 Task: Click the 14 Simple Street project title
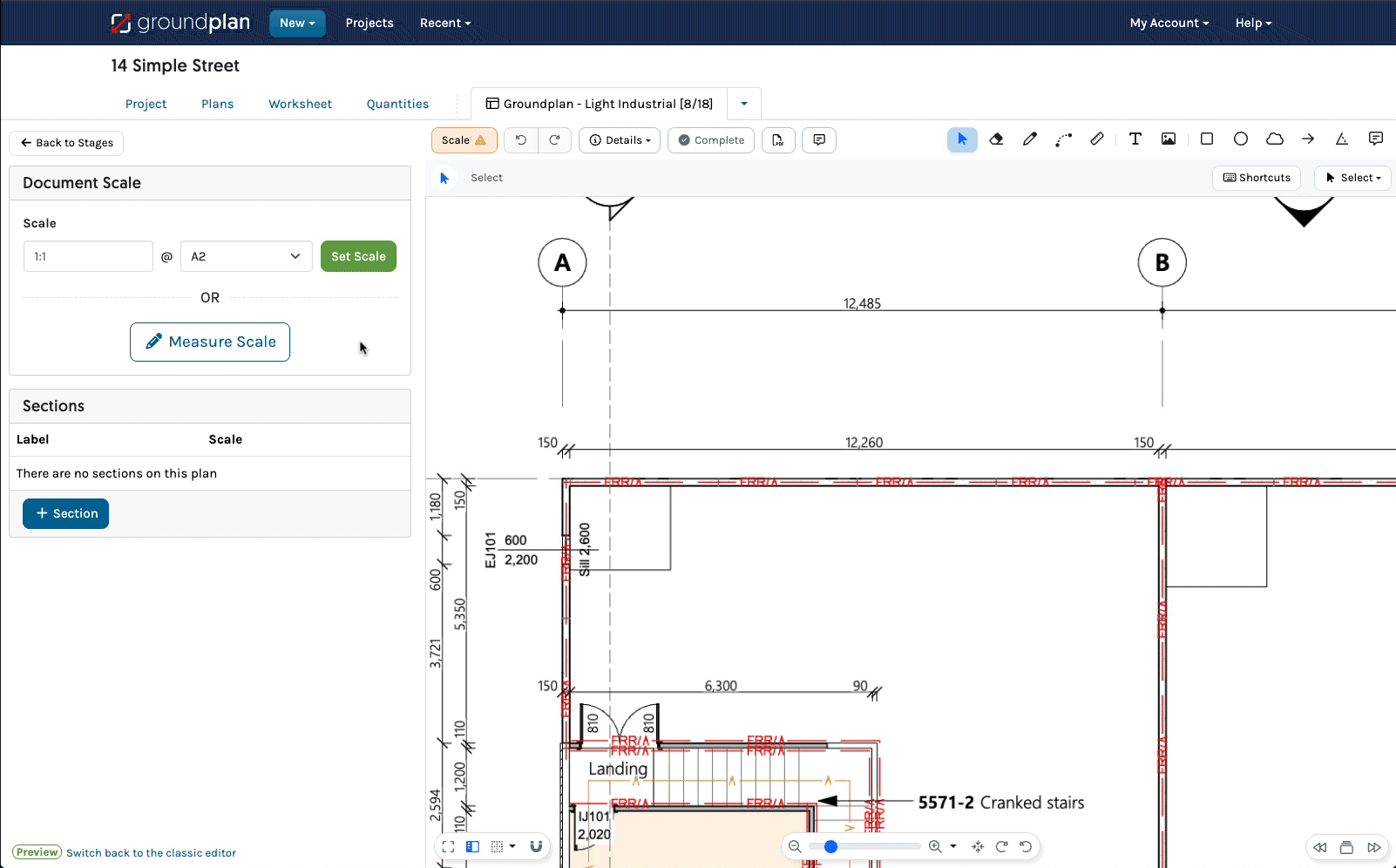point(175,65)
